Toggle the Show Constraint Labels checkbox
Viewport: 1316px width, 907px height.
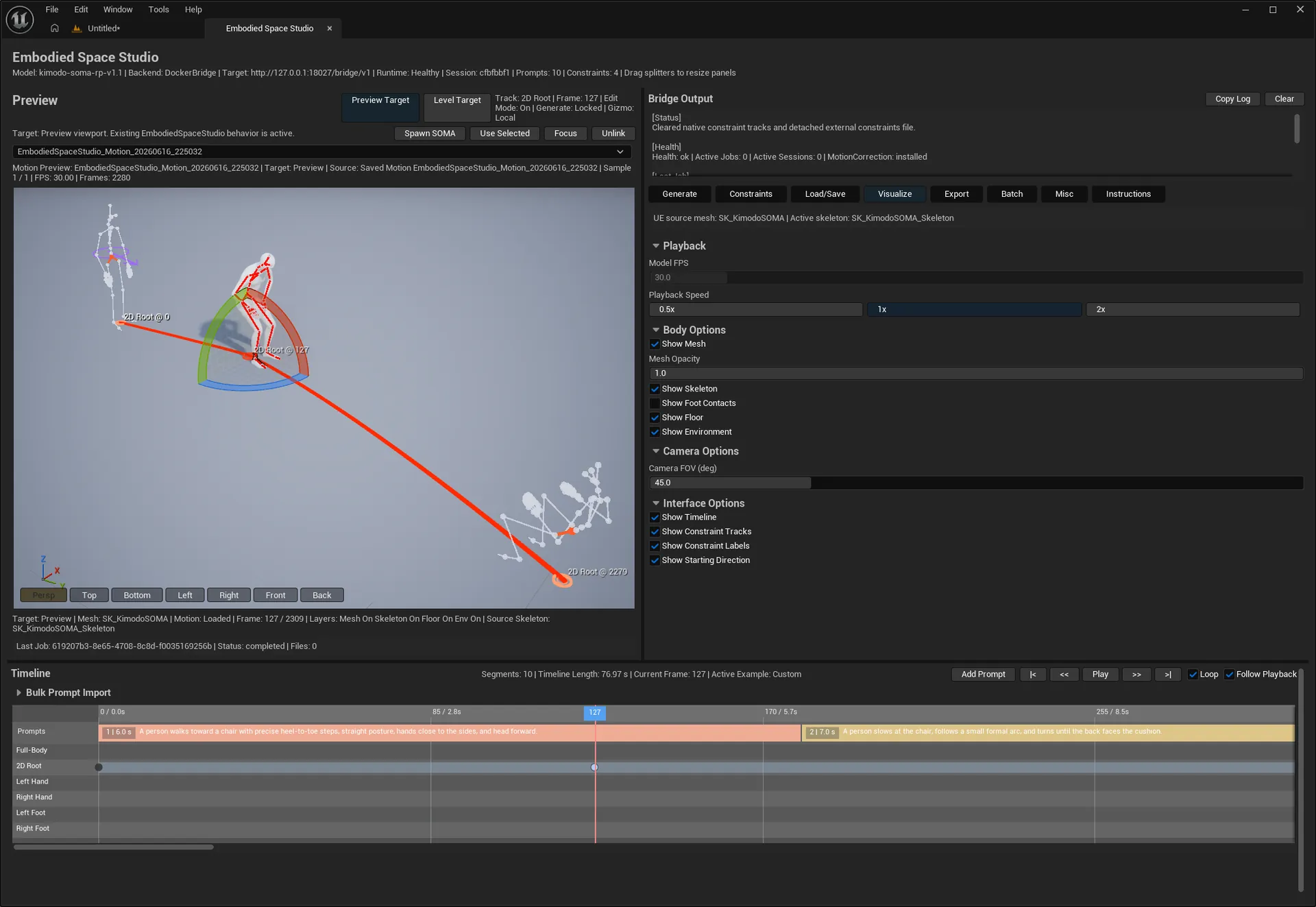(x=655, y=546)
